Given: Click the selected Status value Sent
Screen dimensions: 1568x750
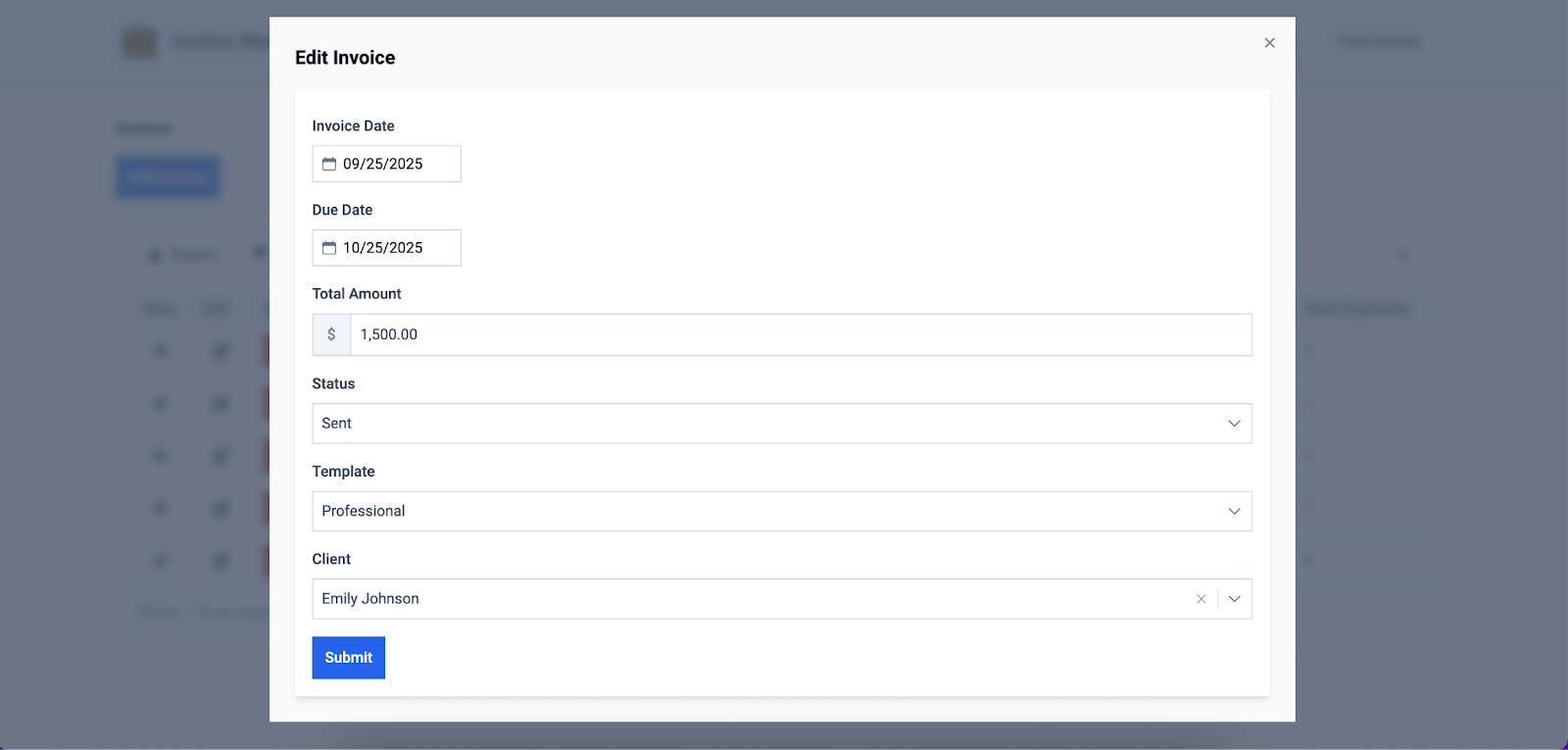Looking at the screenshot, I should pyautogui.click(x=337, y=424).
